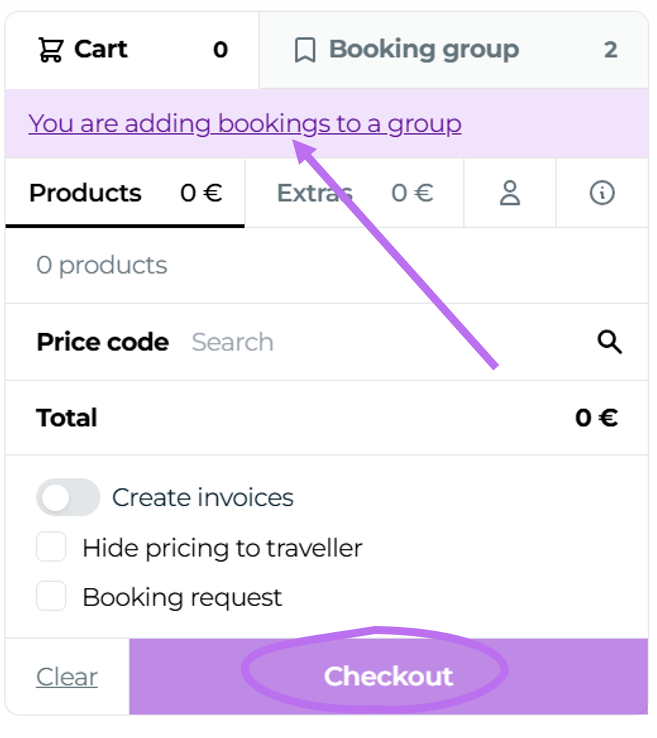Focus the Price code search field
The image size is (657, 738).
coord(380,342)
